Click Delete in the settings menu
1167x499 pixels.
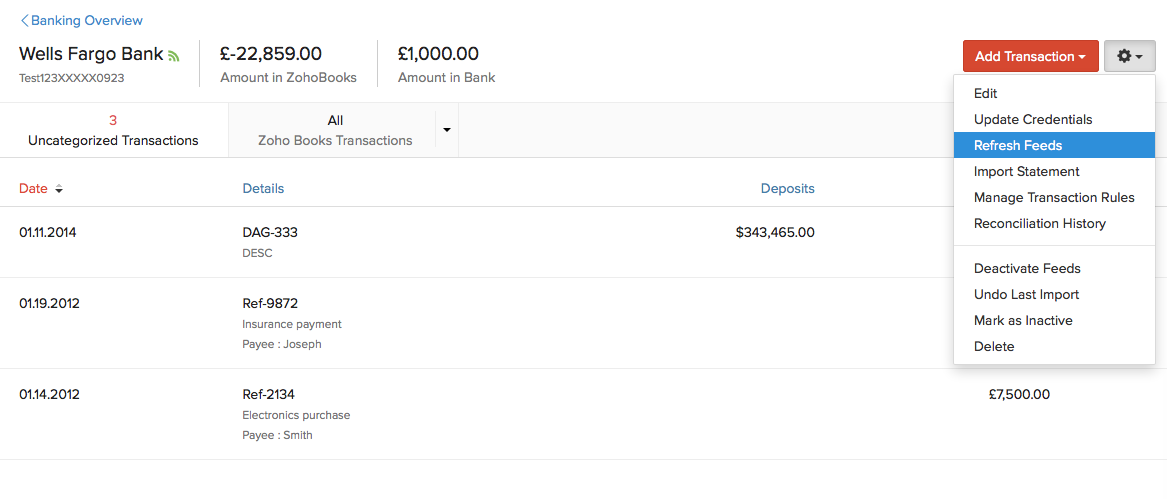(994, 346)
